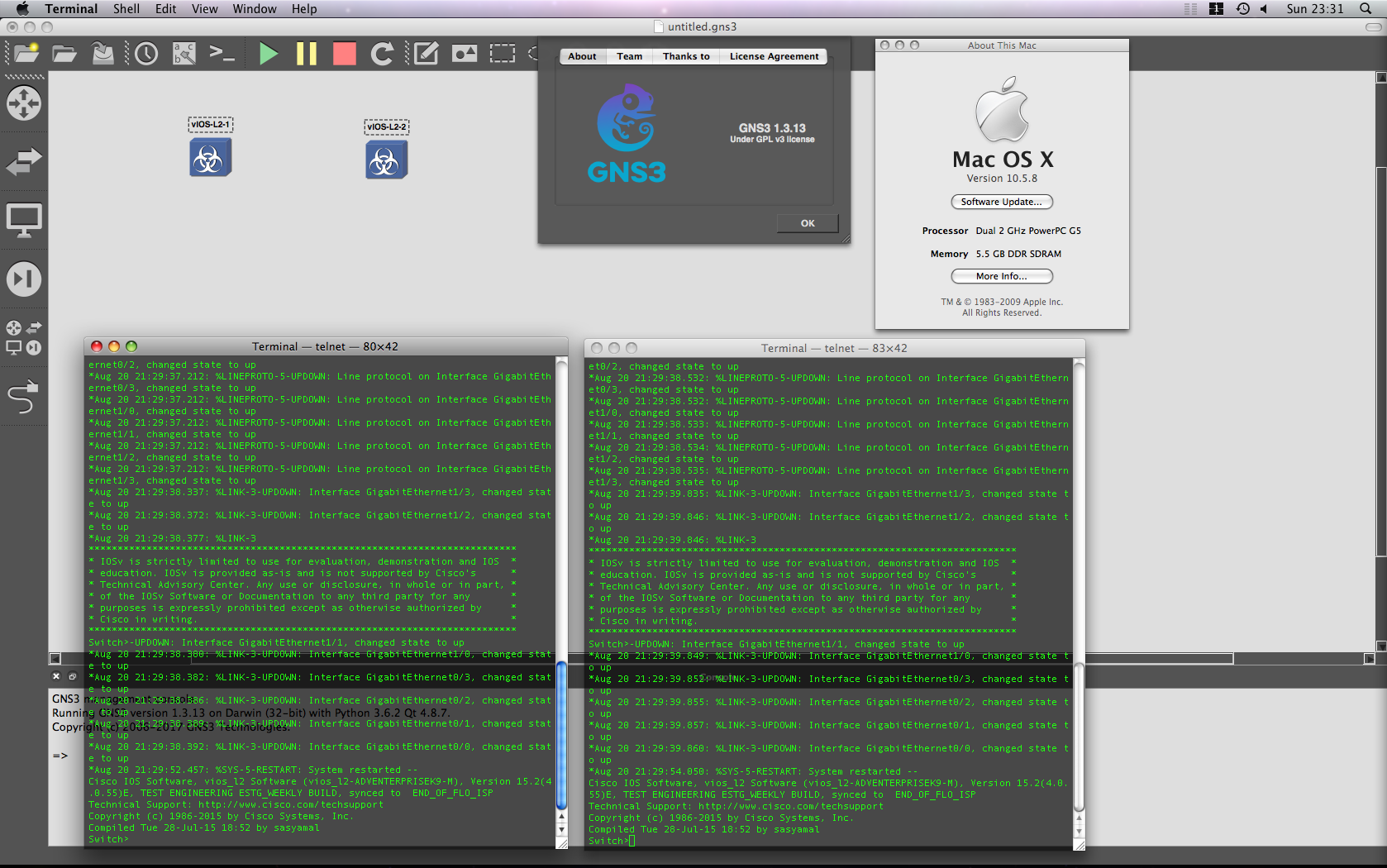Open View menu
This screenshot has width=1387, height=868.
pos(204,8)
